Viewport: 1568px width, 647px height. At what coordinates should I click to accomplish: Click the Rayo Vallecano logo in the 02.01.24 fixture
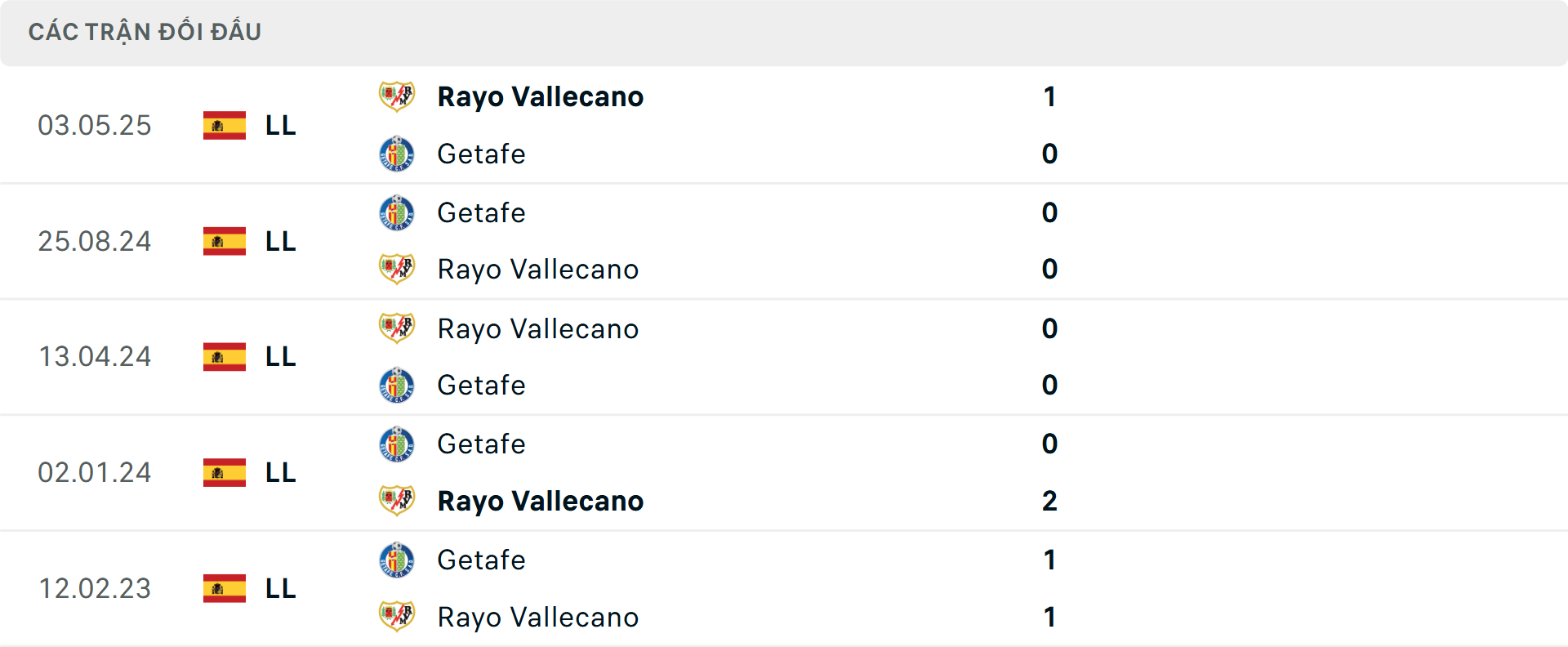click(397, 501)
